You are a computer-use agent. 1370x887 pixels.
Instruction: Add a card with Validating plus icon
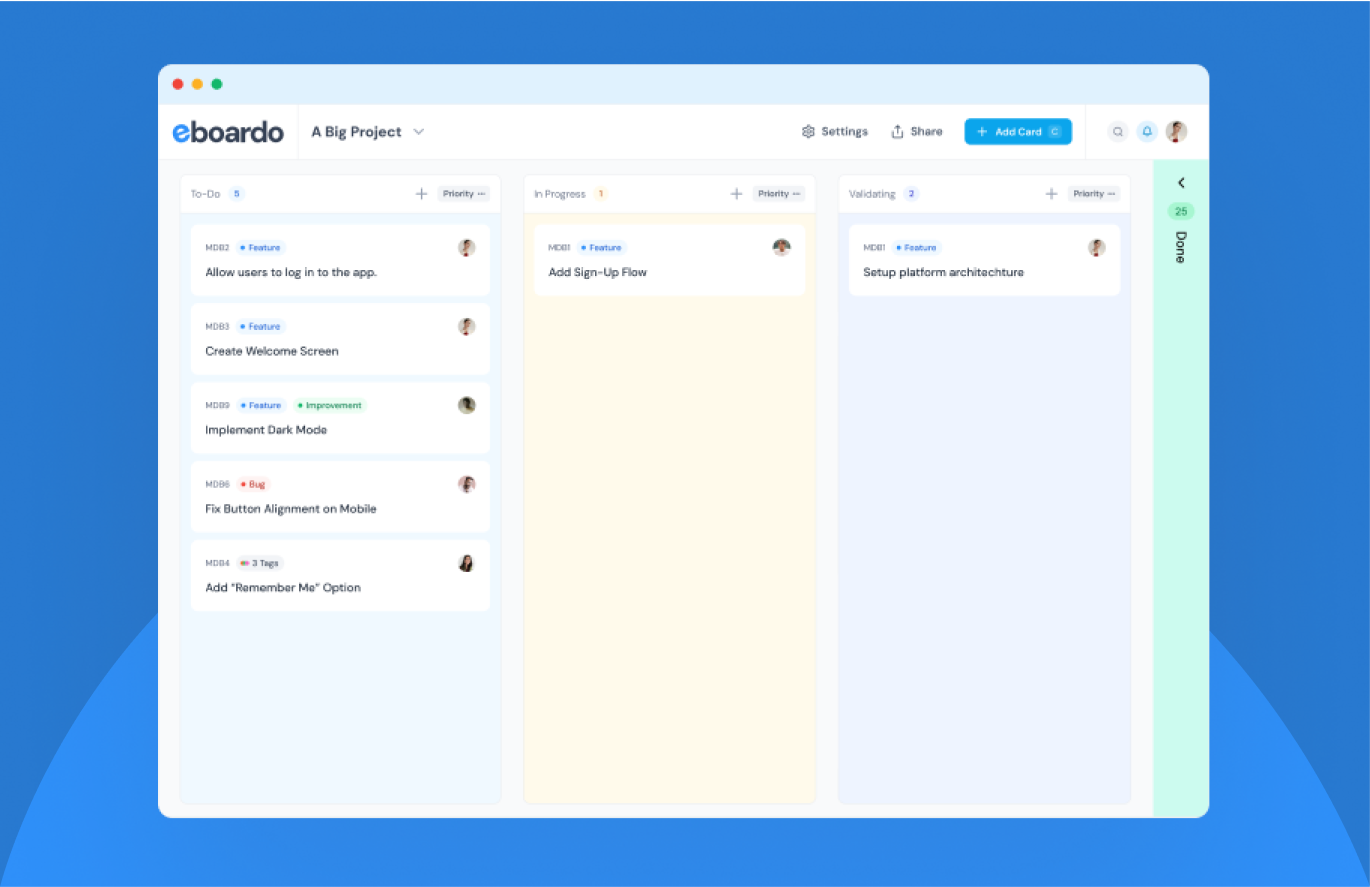pos(1051,194)
